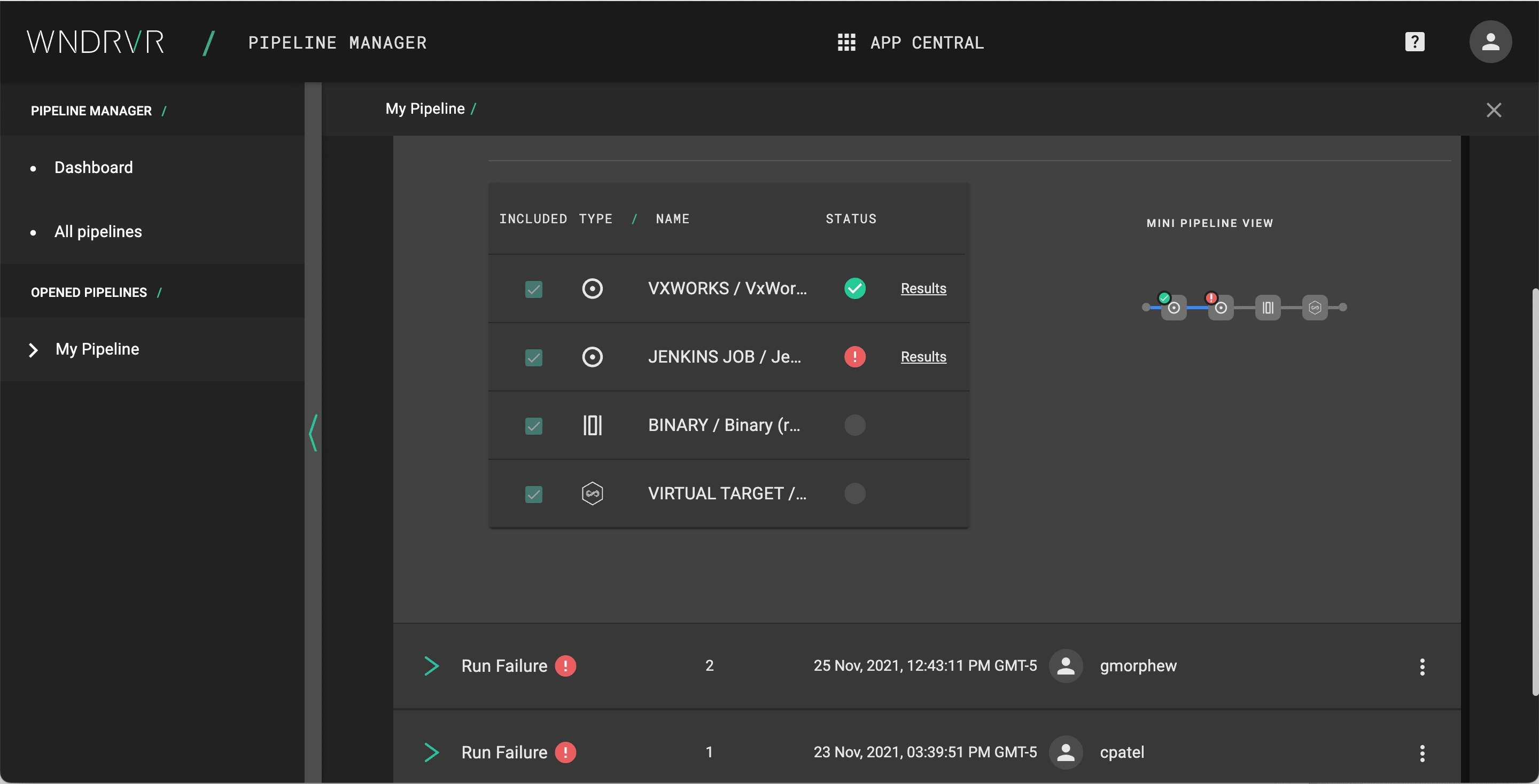This screenshot has width=1539, height=784.
Task: Click the Opened Pipelines sidebar heading
Action: coord(88,293)
